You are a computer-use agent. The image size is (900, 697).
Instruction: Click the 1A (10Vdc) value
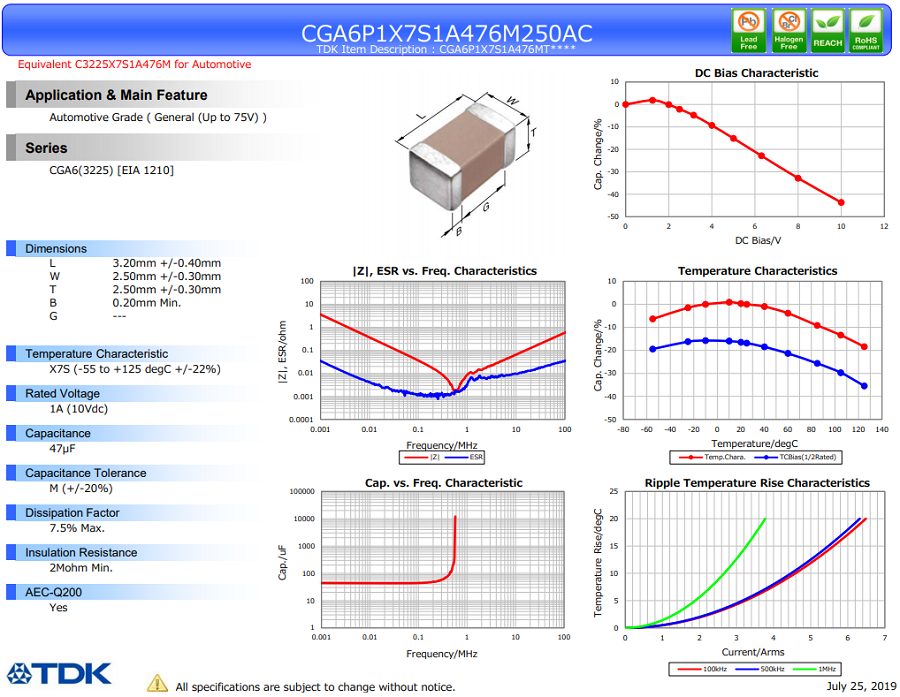coord(79,409)
